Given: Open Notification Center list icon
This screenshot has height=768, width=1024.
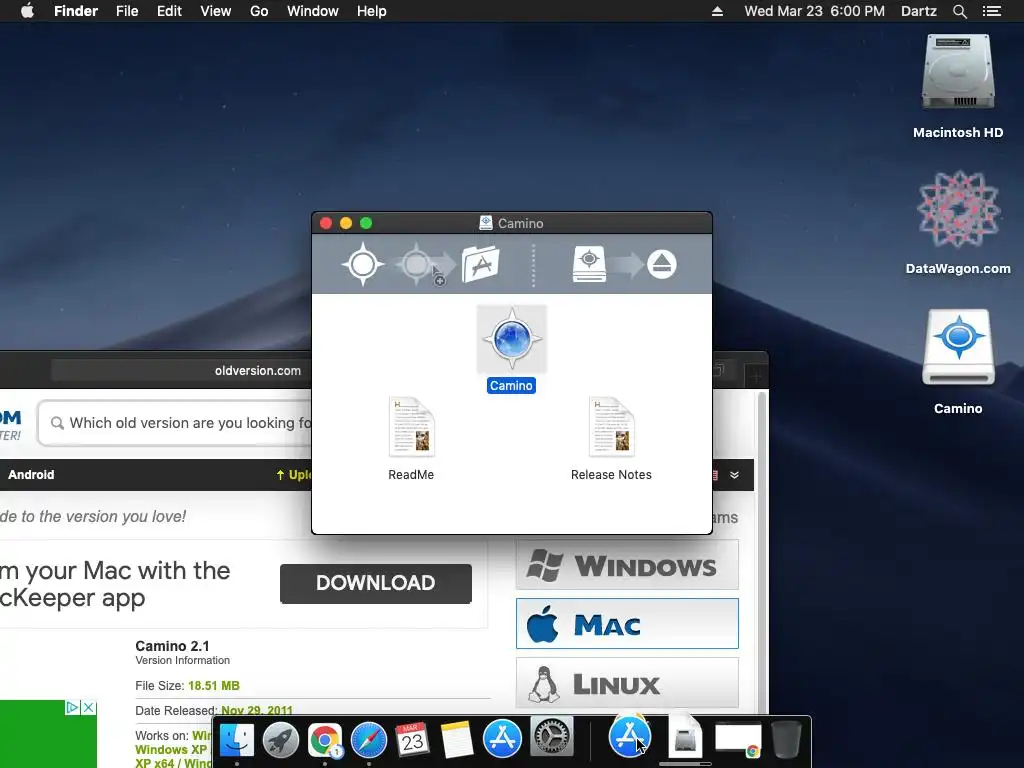Looking at the screenshot, I should pyautogui.click(x=991, y=11).
